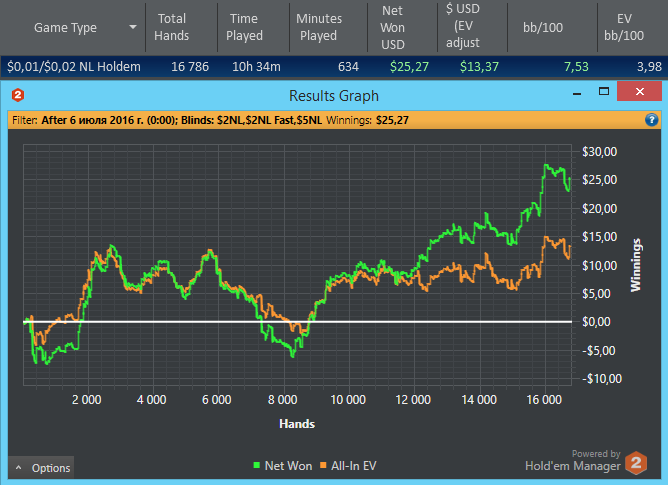Close the Results Graph window

coord(639,91)
